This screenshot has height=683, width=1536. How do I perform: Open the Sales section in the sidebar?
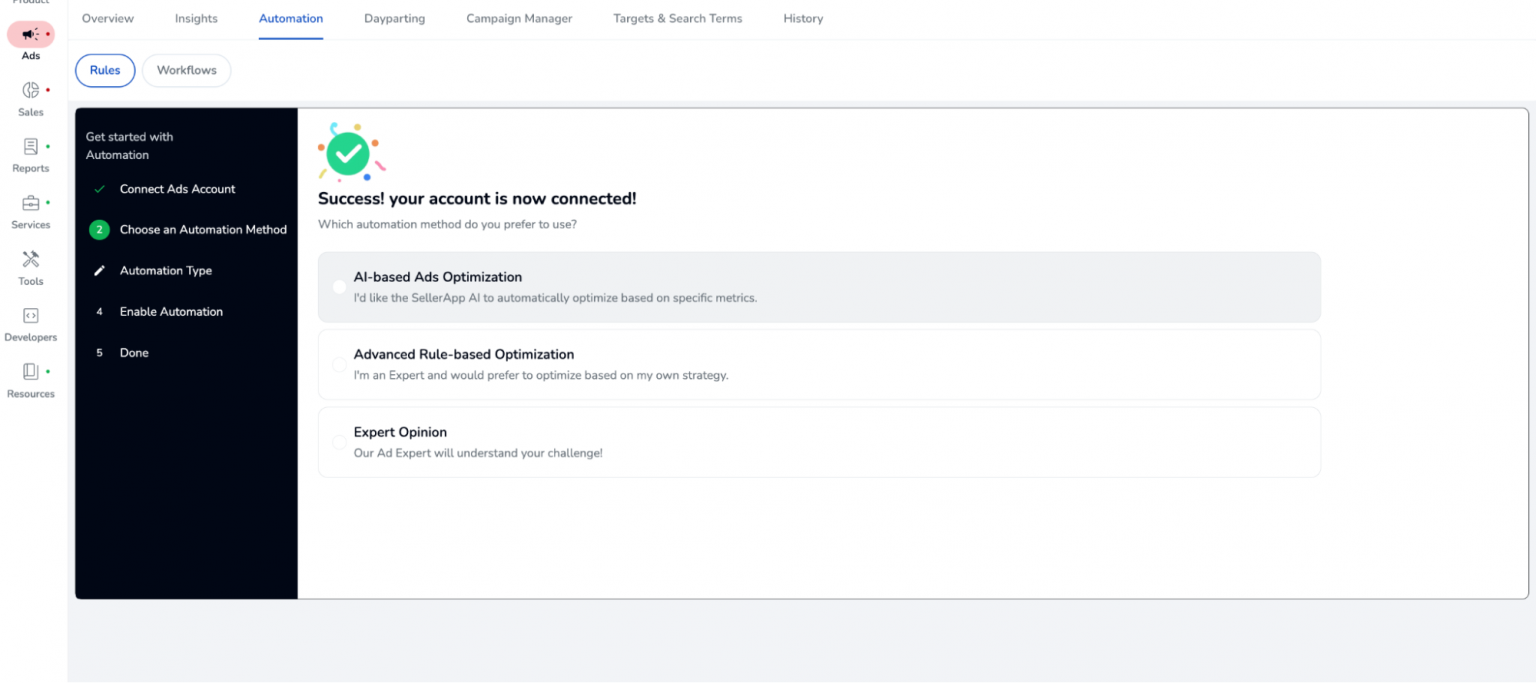click(30, 96)
